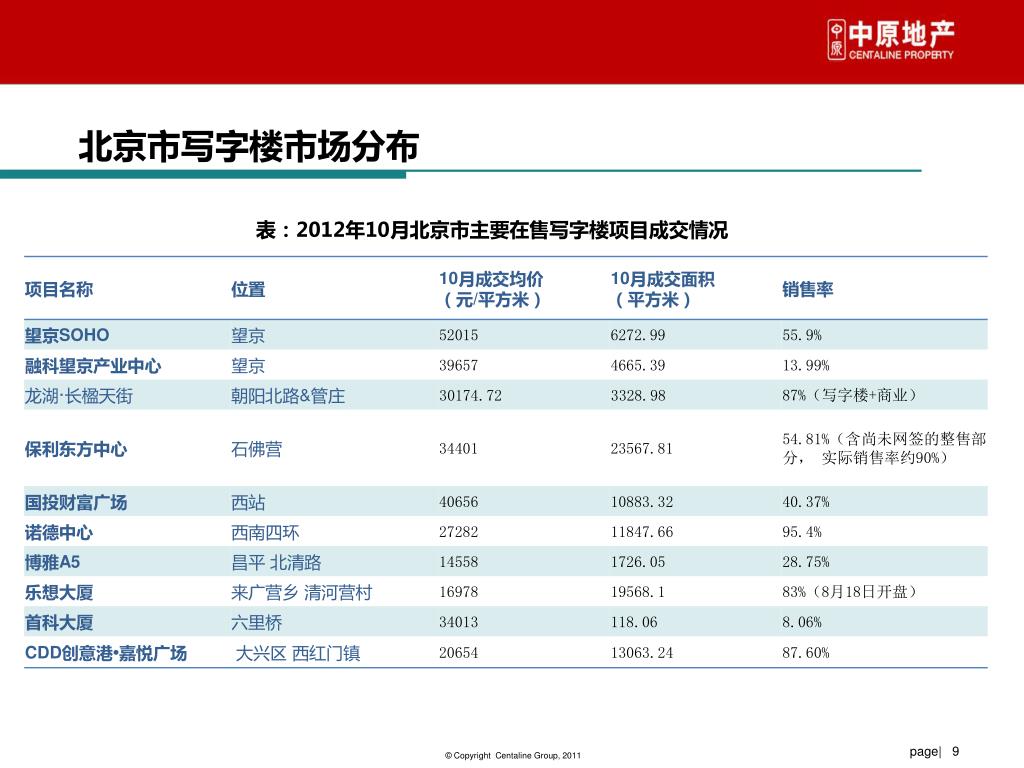Image resolution: width=1024 pixels, height=768 pixels.
Task: Select location 六里桥
Action: pos(257,623)
